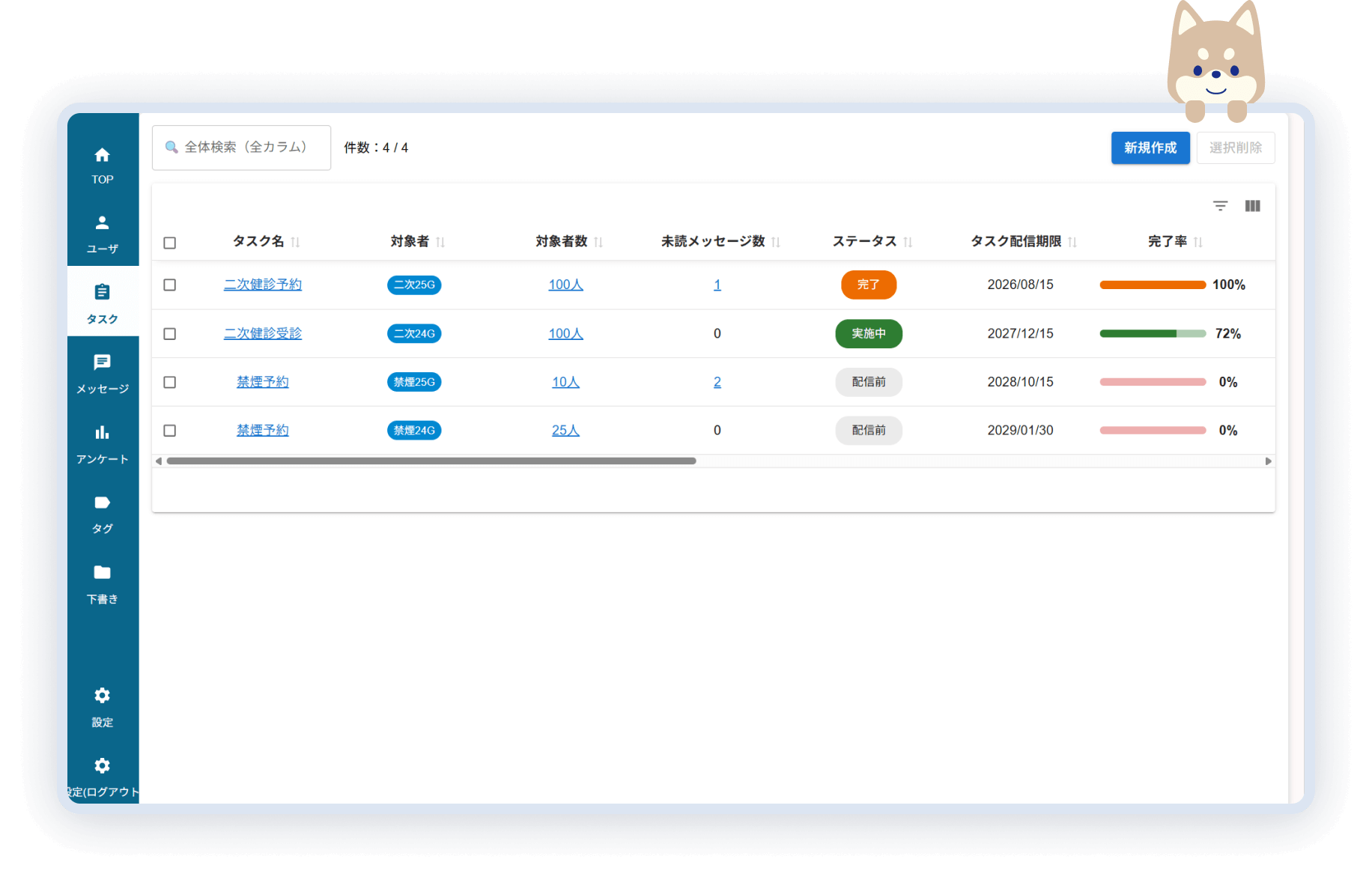Sort by 完了率 column arrows
The height and width of the screenshot is (877, 1372).
1198,242
